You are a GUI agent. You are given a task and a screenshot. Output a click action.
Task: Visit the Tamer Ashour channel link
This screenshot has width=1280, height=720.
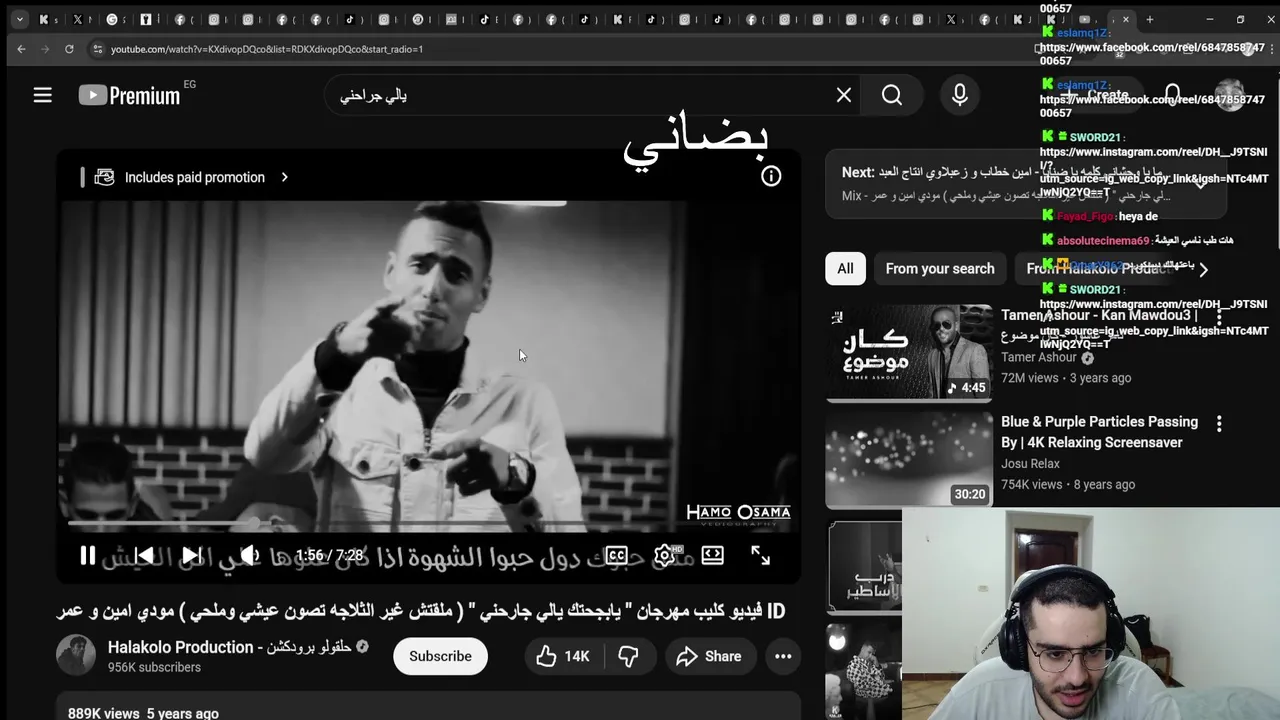(1039, 357)
